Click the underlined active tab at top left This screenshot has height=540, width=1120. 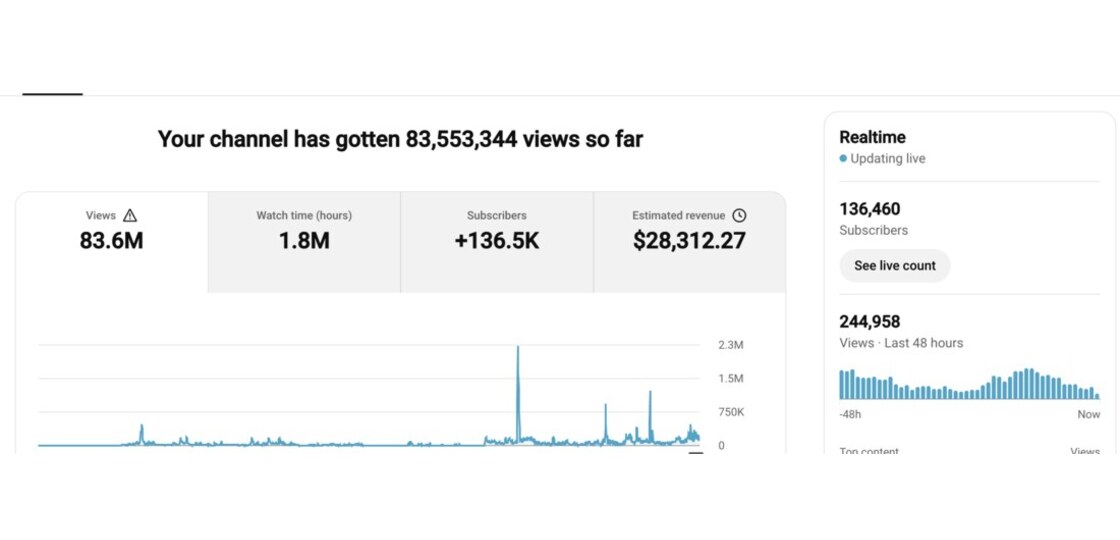[52, 94]
